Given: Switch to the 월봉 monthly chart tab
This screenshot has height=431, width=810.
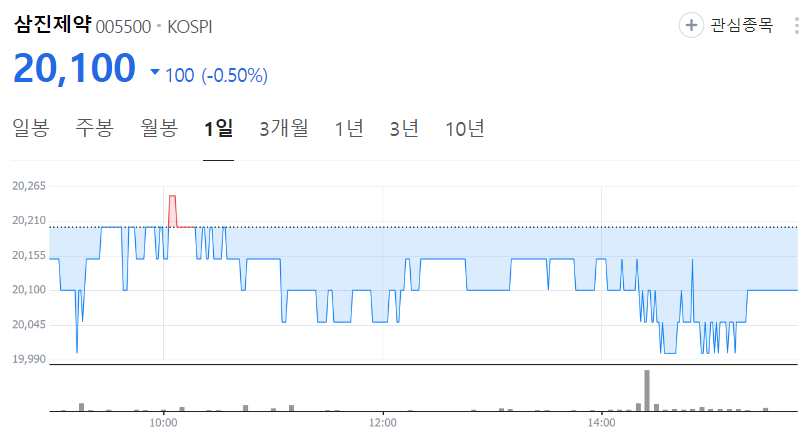Looking at the screenshot, I should pyautogui.click(x=159, y=128).
